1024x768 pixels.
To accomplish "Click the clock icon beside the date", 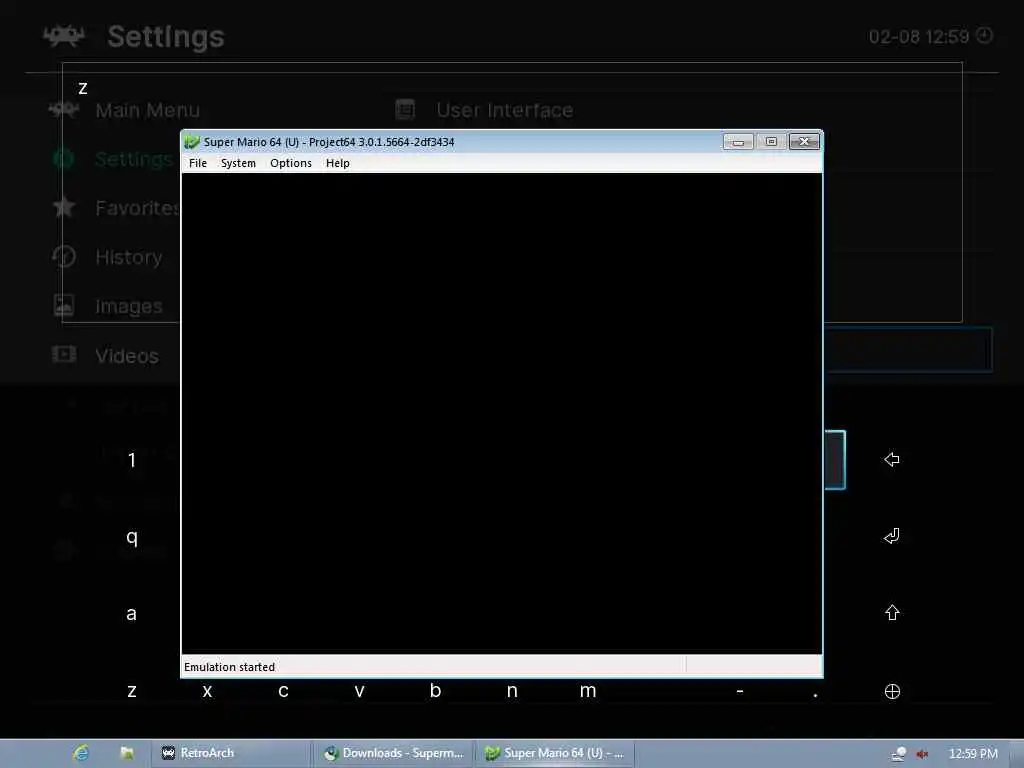I will [x=984, y=35].
